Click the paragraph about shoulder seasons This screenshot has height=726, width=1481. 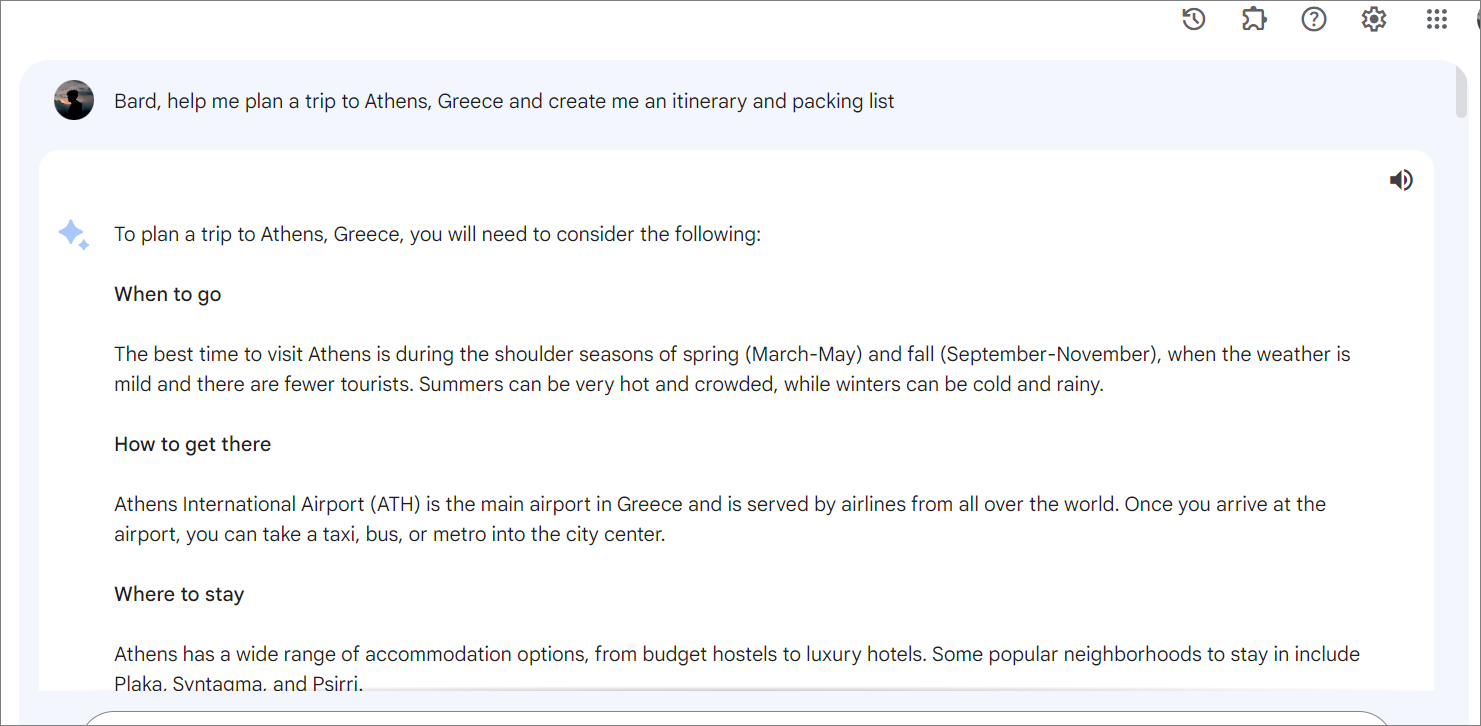[732, 369]
